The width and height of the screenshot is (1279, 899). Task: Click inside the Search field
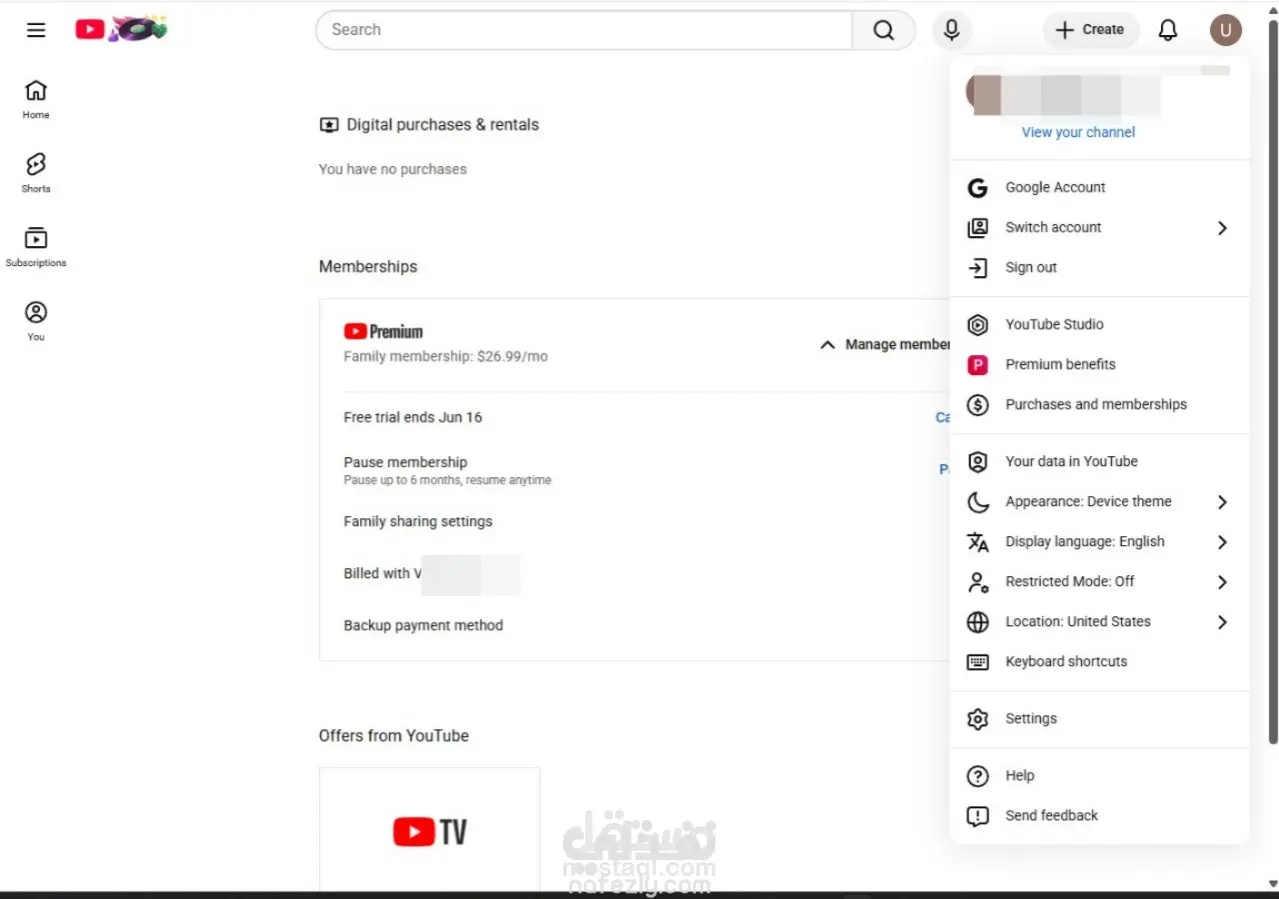tap(584, 30)
